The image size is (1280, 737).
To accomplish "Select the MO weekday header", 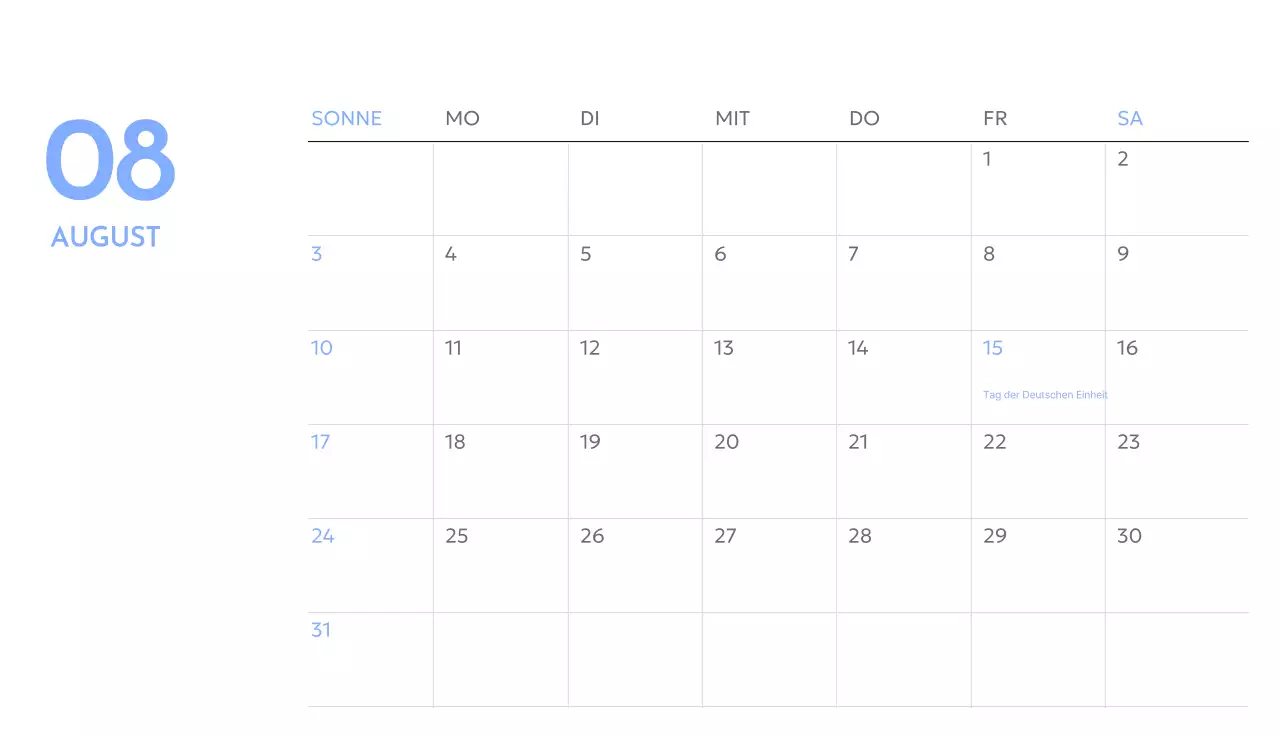I will (x=462, y=118).
